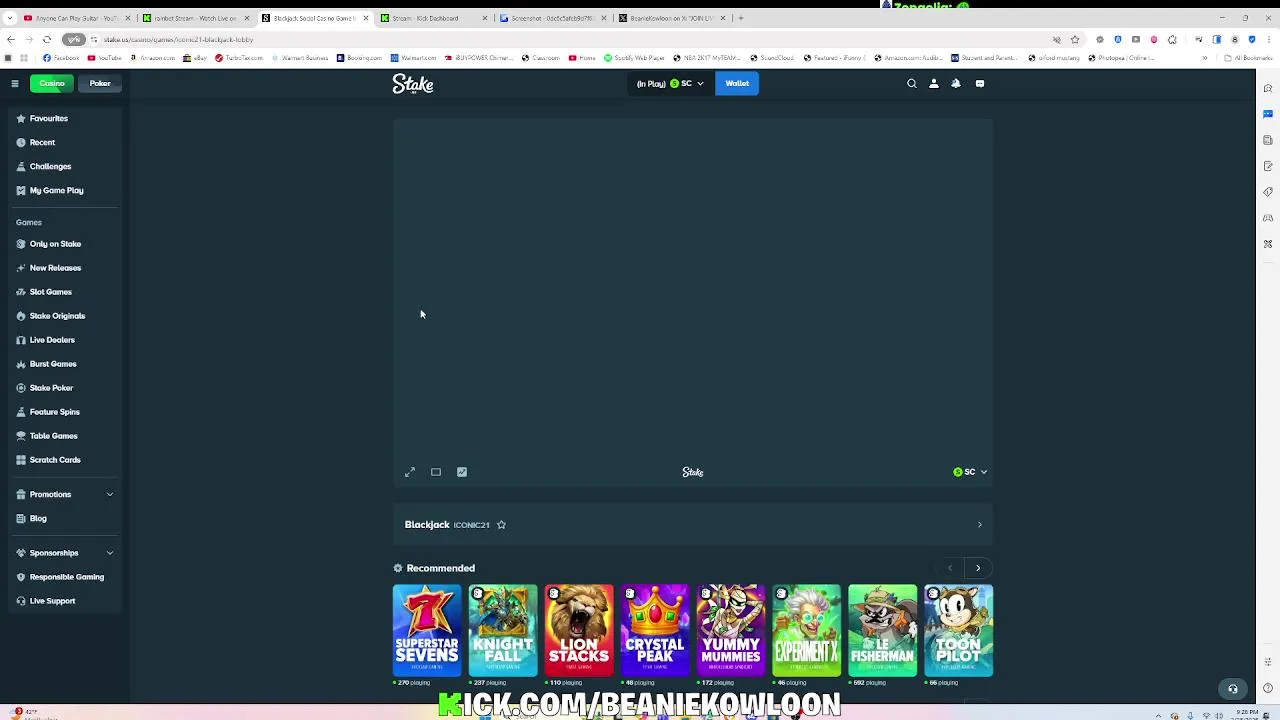Open the Knight Fall game thumbnail
1280x720 pixels.
(x=503, y=631)
